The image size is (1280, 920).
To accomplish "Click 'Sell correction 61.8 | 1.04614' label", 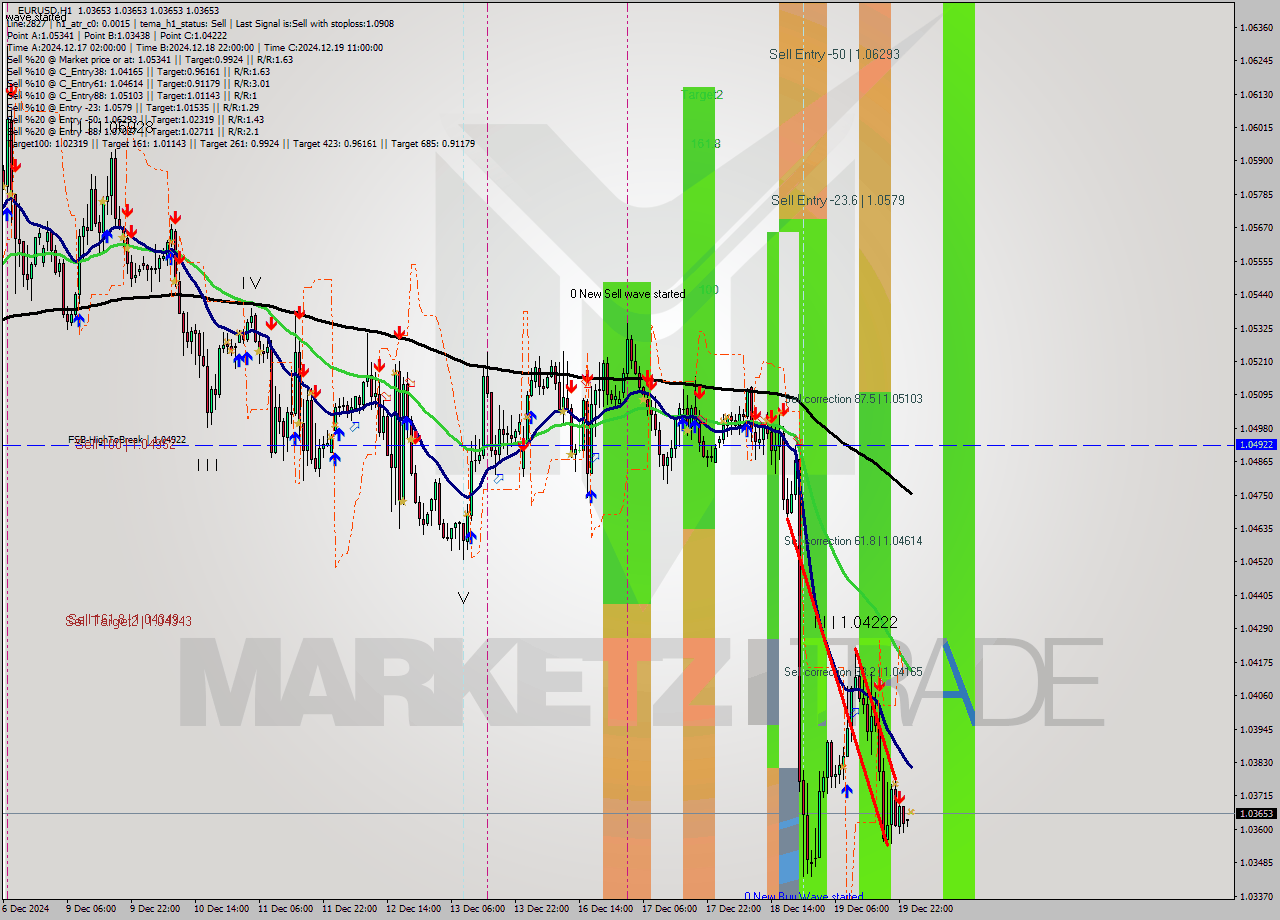I will click(853, 541).
